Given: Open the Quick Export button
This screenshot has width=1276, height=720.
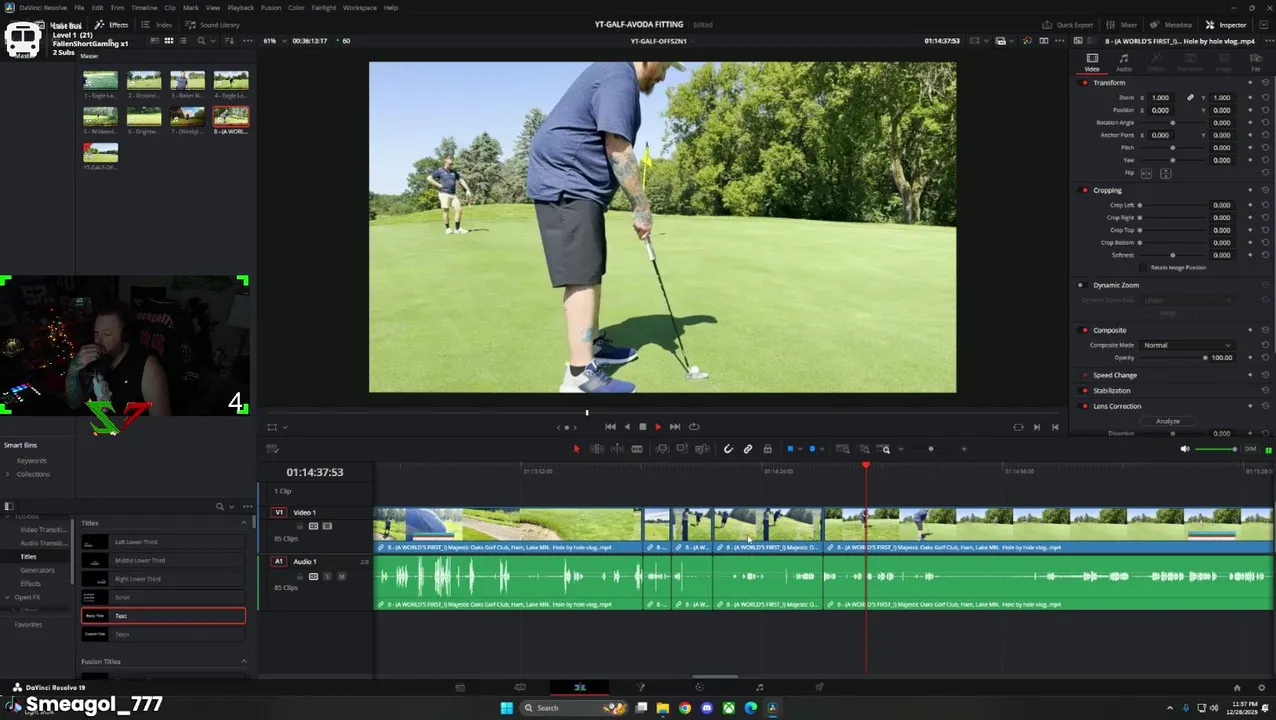Looking at the screenshot, I should point(1068,25).
